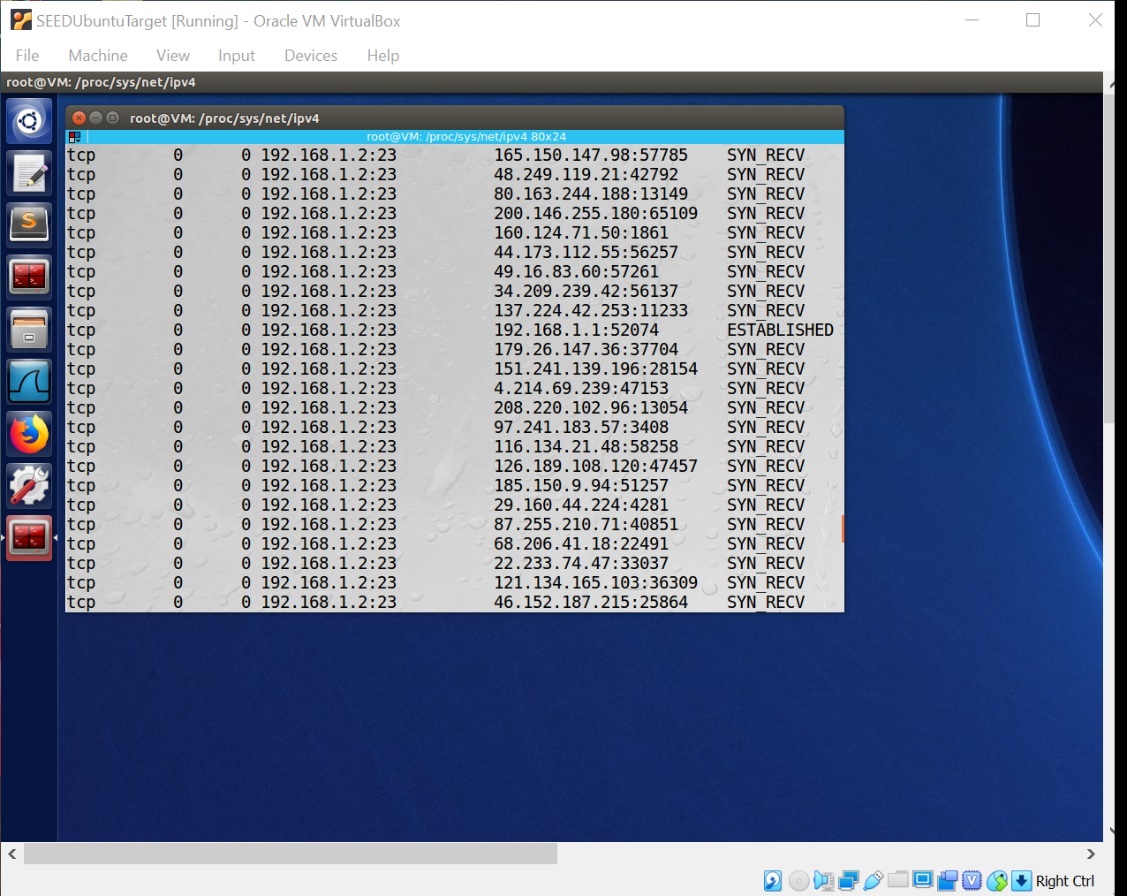Click the address 200.146.255.180:65109
Screen dimensions: 1127x896
[595, 213]
